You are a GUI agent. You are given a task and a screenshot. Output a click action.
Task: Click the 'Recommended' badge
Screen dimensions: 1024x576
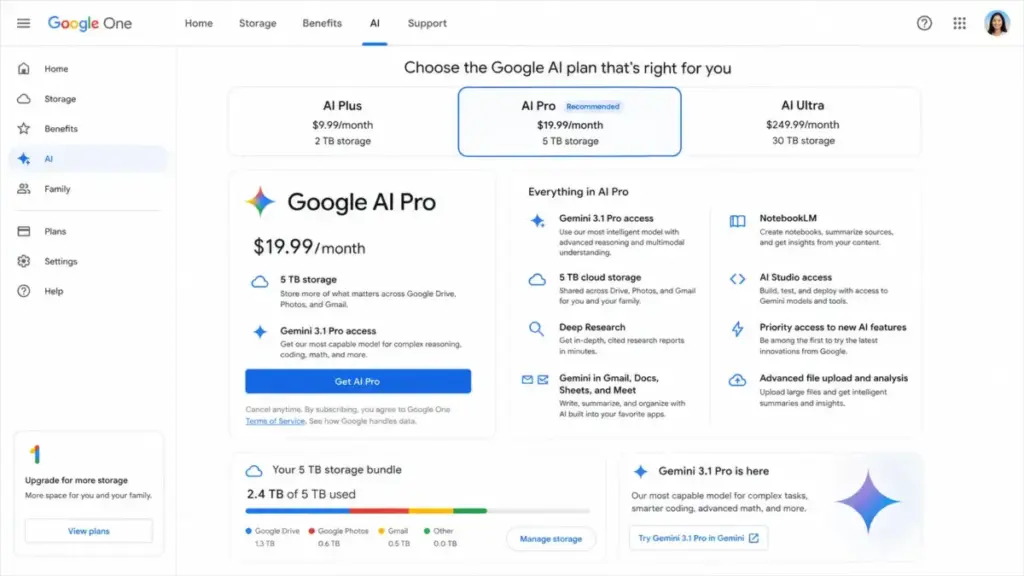point(592,106)
